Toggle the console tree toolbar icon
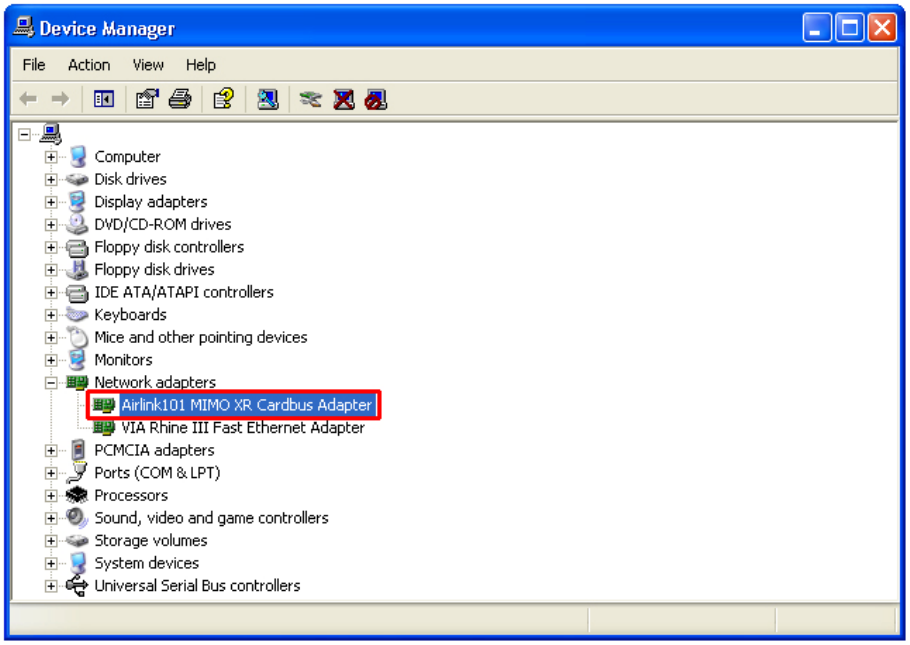The width and height of the screenshot is (910, 645). 104,99
